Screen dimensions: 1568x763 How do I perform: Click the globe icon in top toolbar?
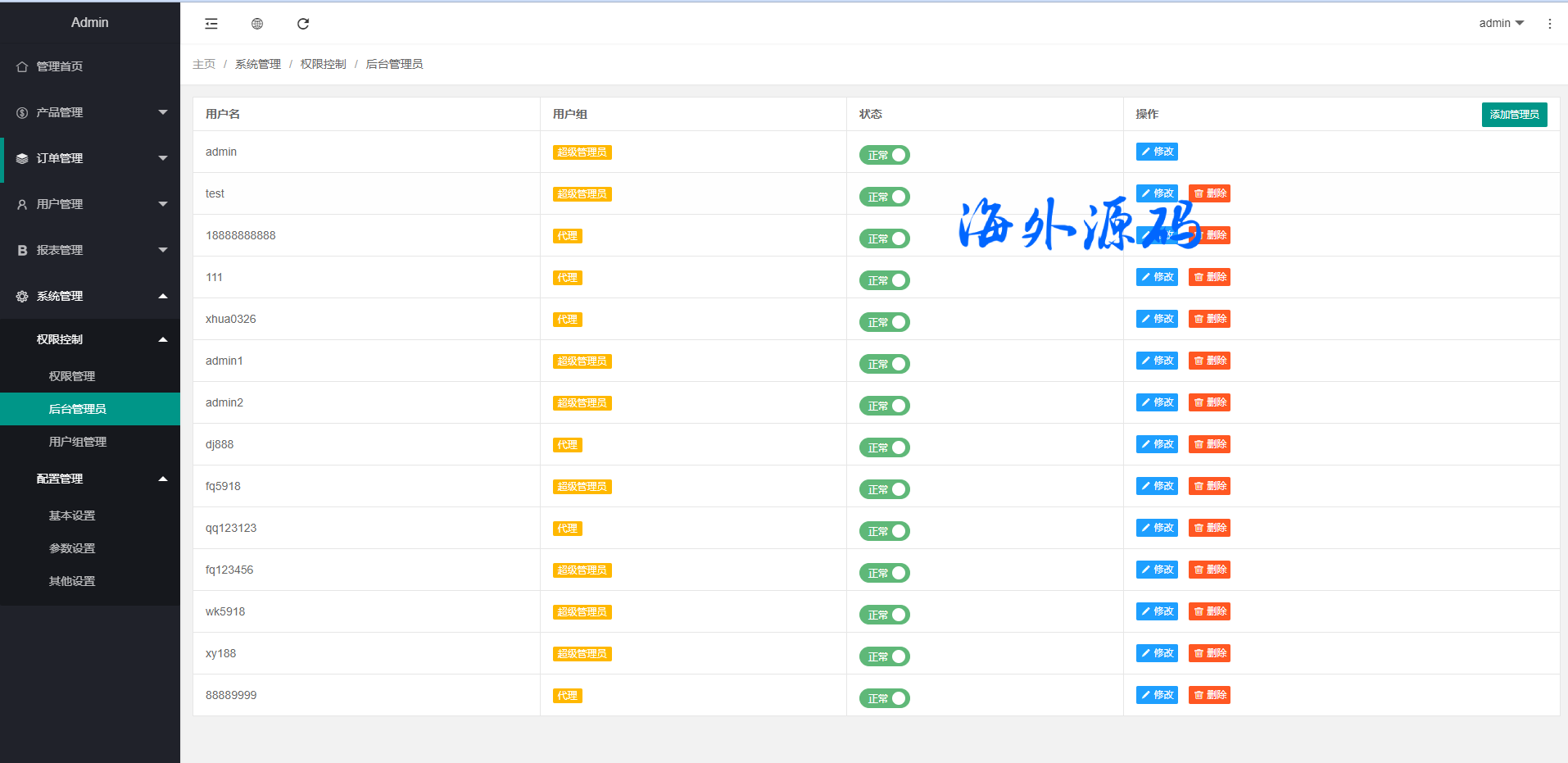coord(257,24)
